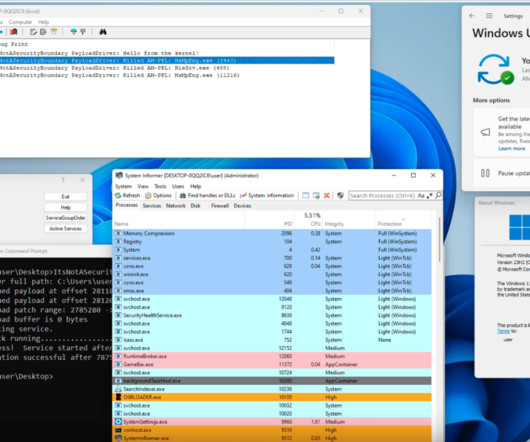
Task: Click the ServiceGroupOrder button
Action: point(66,218)
